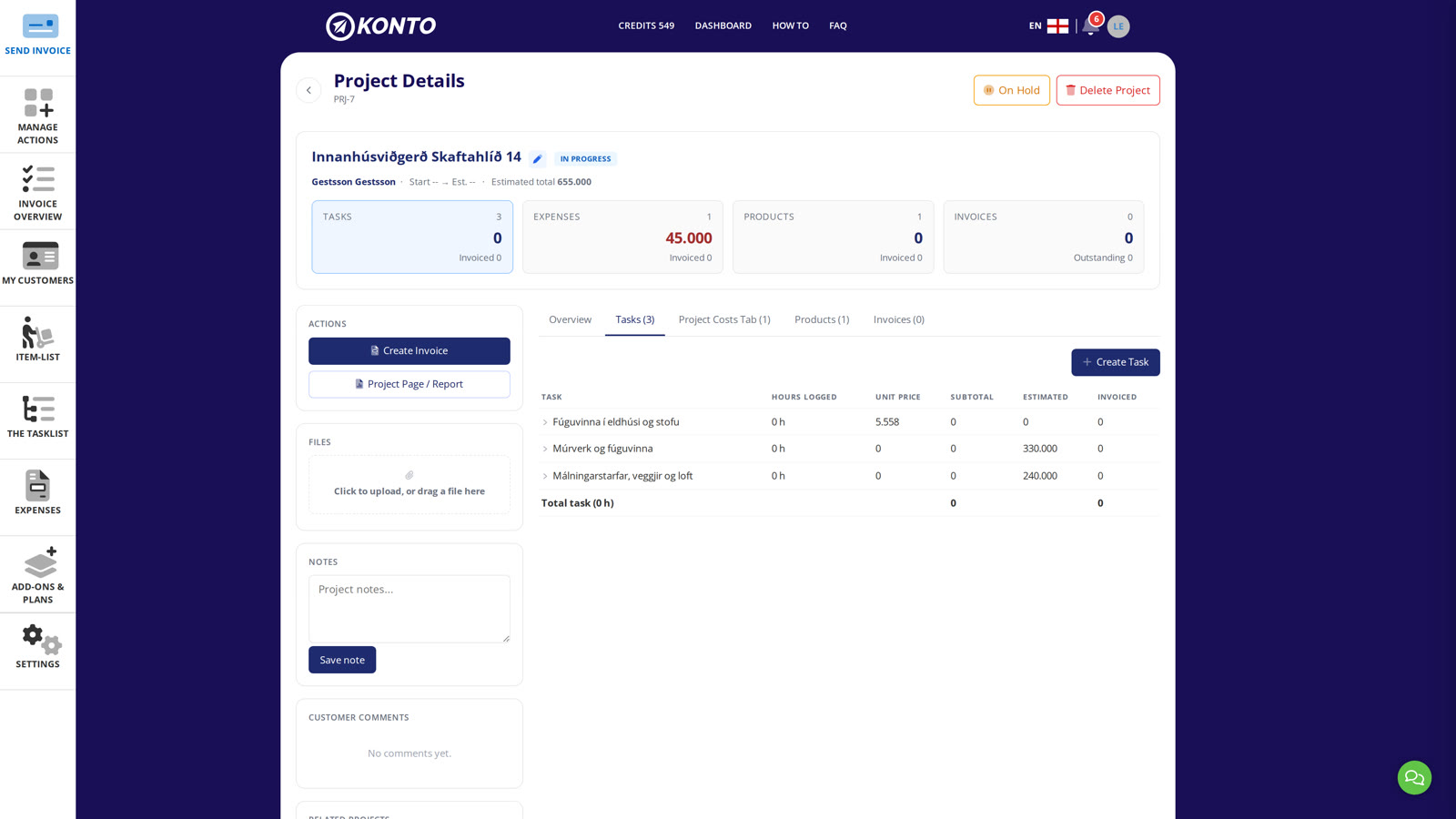
Task: Click the Delete Project button
Action: [x=1108, y=90]
